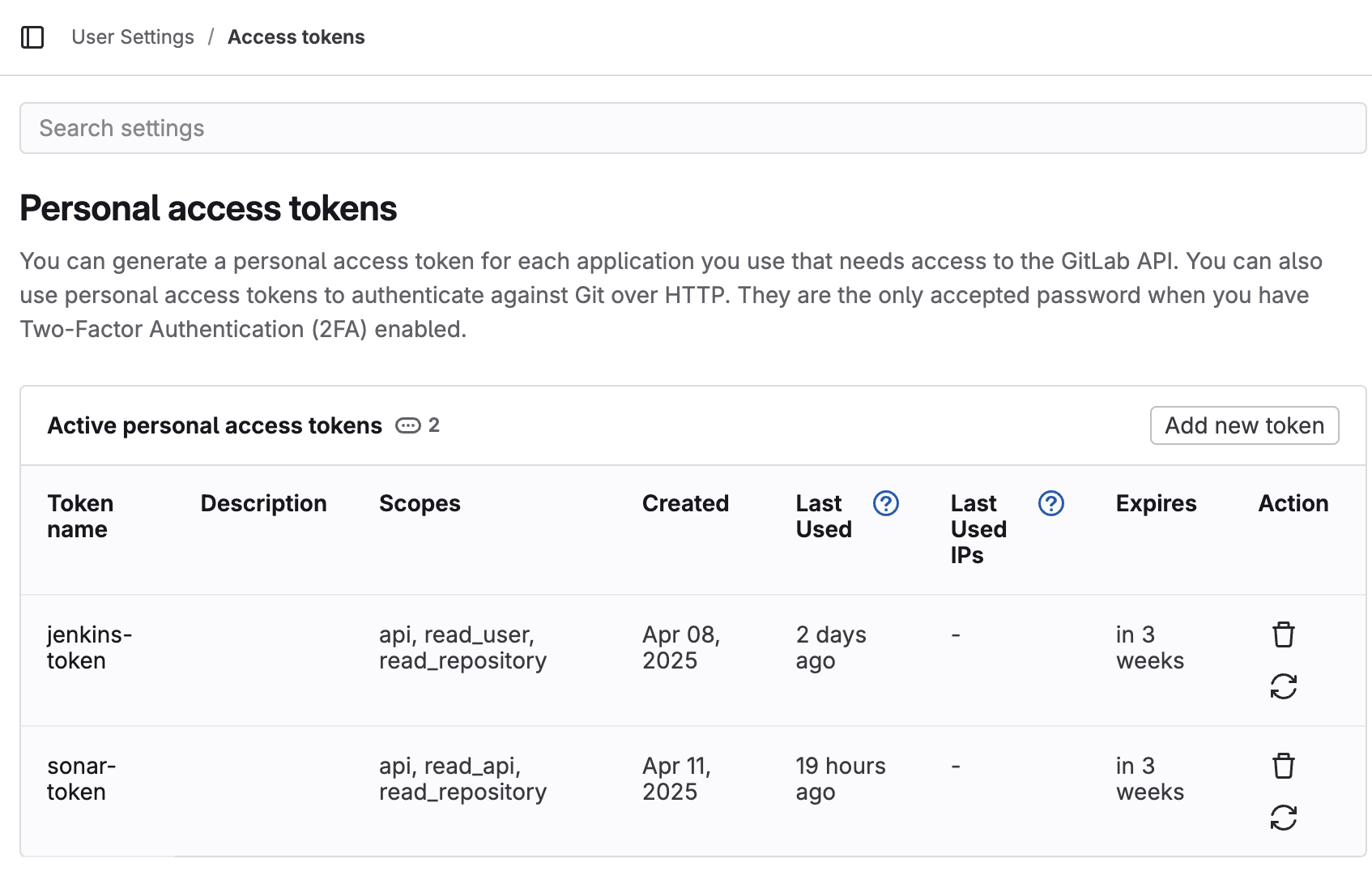Click the Created column header
Viewport: 1372px width, 880px height.
[685, 503]
